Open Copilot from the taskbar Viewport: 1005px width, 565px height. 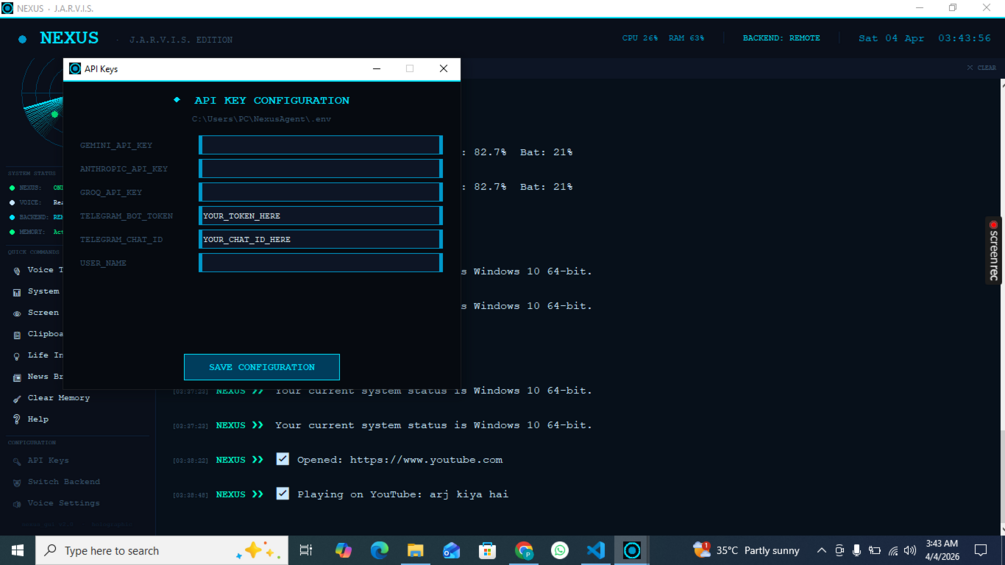343,550
